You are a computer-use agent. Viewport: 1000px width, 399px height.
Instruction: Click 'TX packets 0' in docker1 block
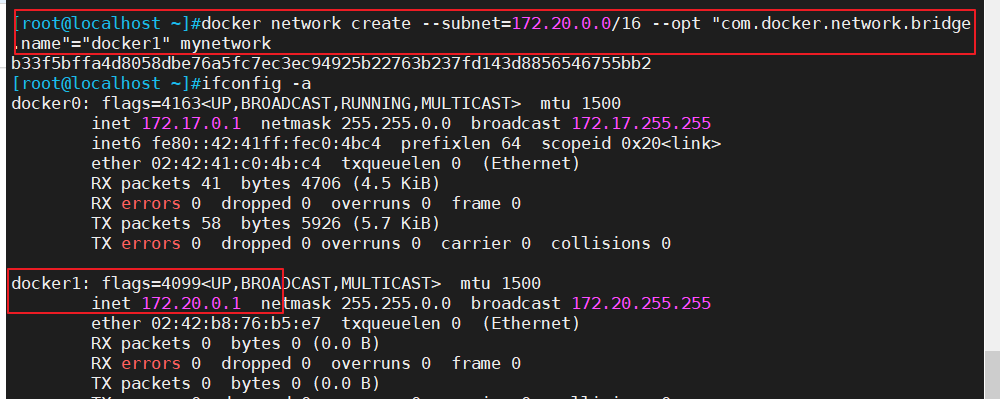(x=151, y=383)
